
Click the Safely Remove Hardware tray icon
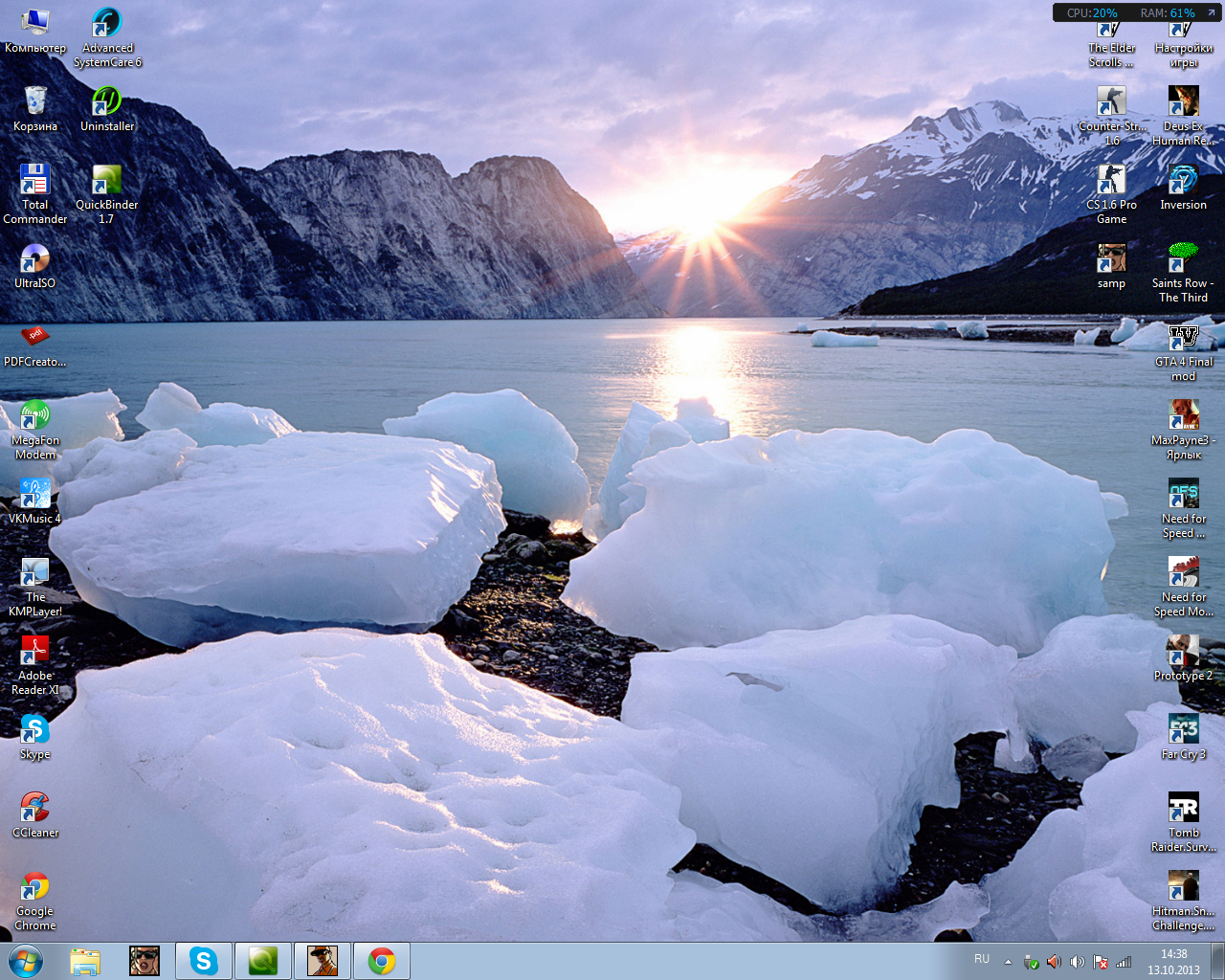pyautogui.click(x=1031, y=962)
